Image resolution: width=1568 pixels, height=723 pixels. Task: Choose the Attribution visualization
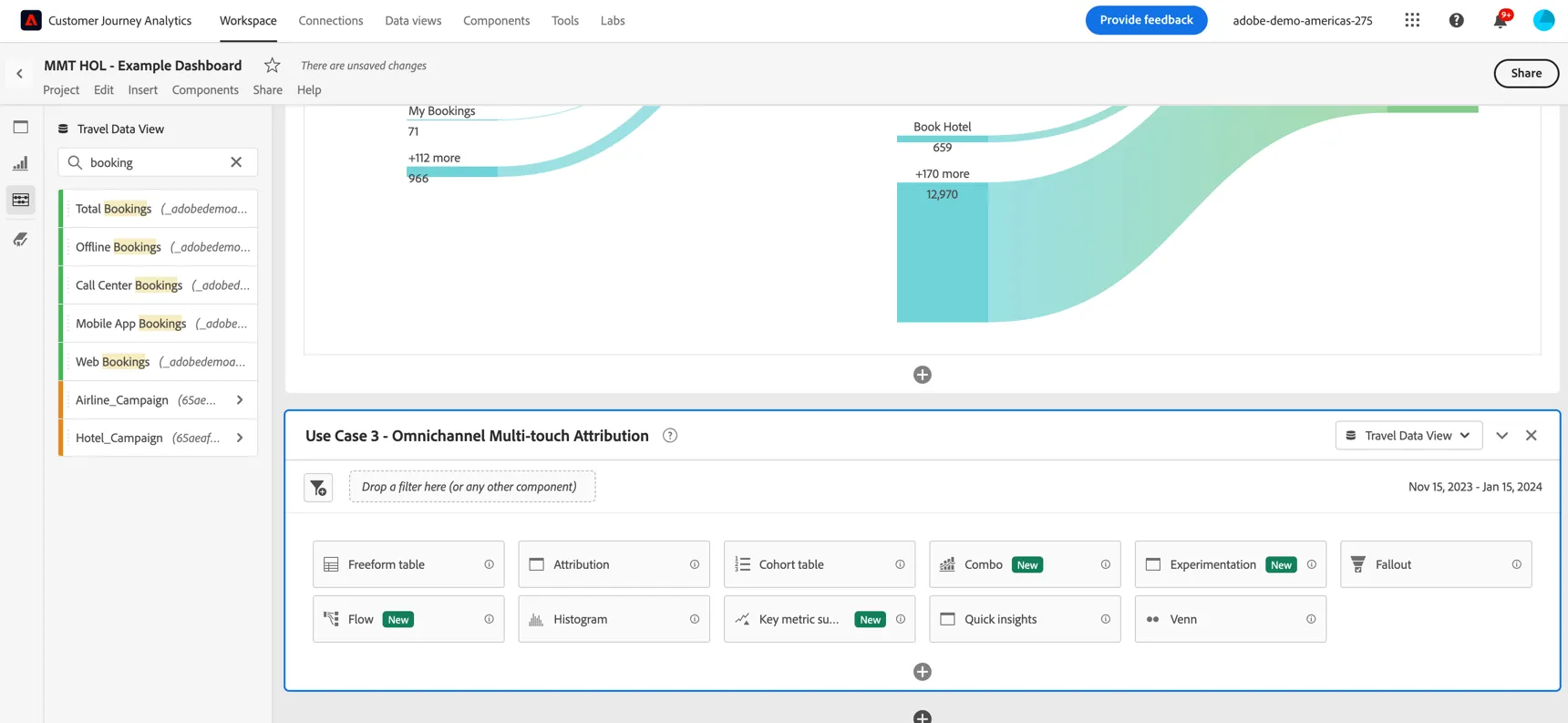click(x=614, y=564)
